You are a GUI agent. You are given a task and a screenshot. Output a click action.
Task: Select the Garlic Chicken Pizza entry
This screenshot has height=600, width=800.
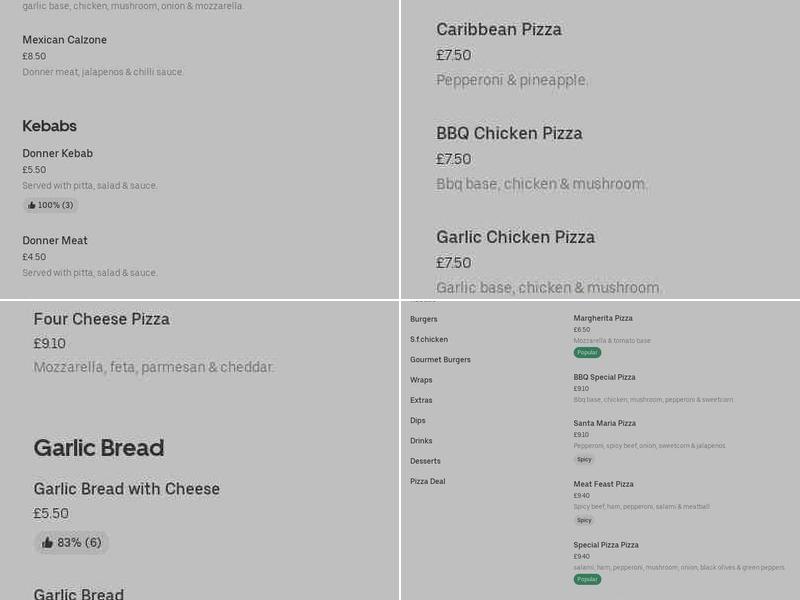click(515, 237)
